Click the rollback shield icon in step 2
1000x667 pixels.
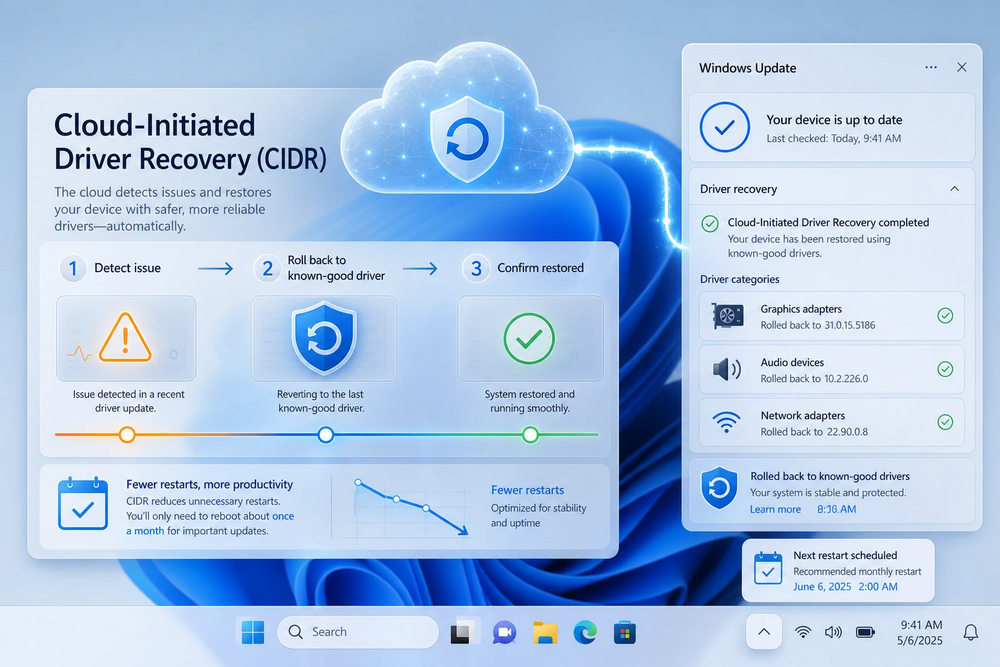323,337
